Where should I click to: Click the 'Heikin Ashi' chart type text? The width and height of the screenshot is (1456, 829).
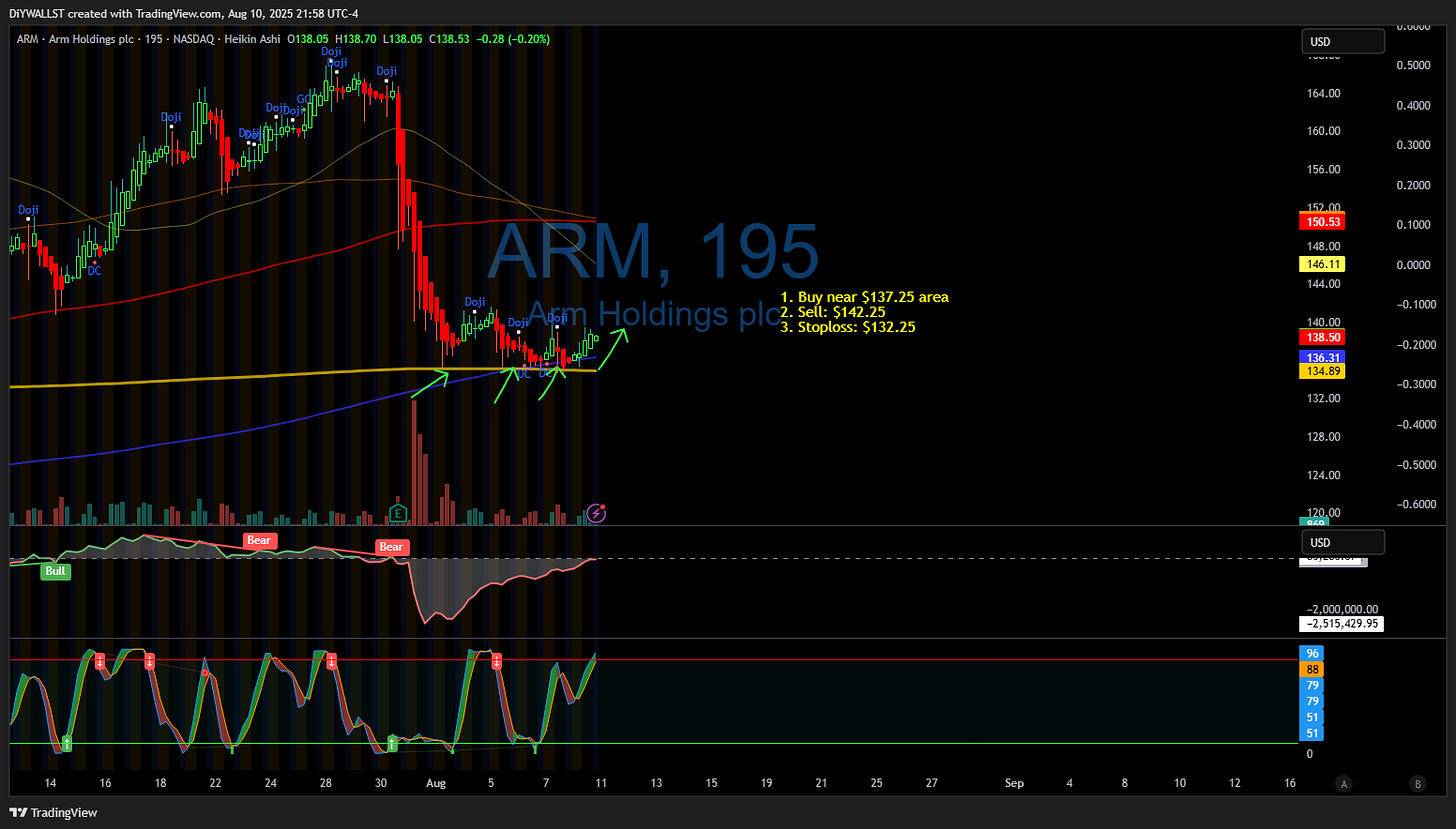(x=250, y=39)
